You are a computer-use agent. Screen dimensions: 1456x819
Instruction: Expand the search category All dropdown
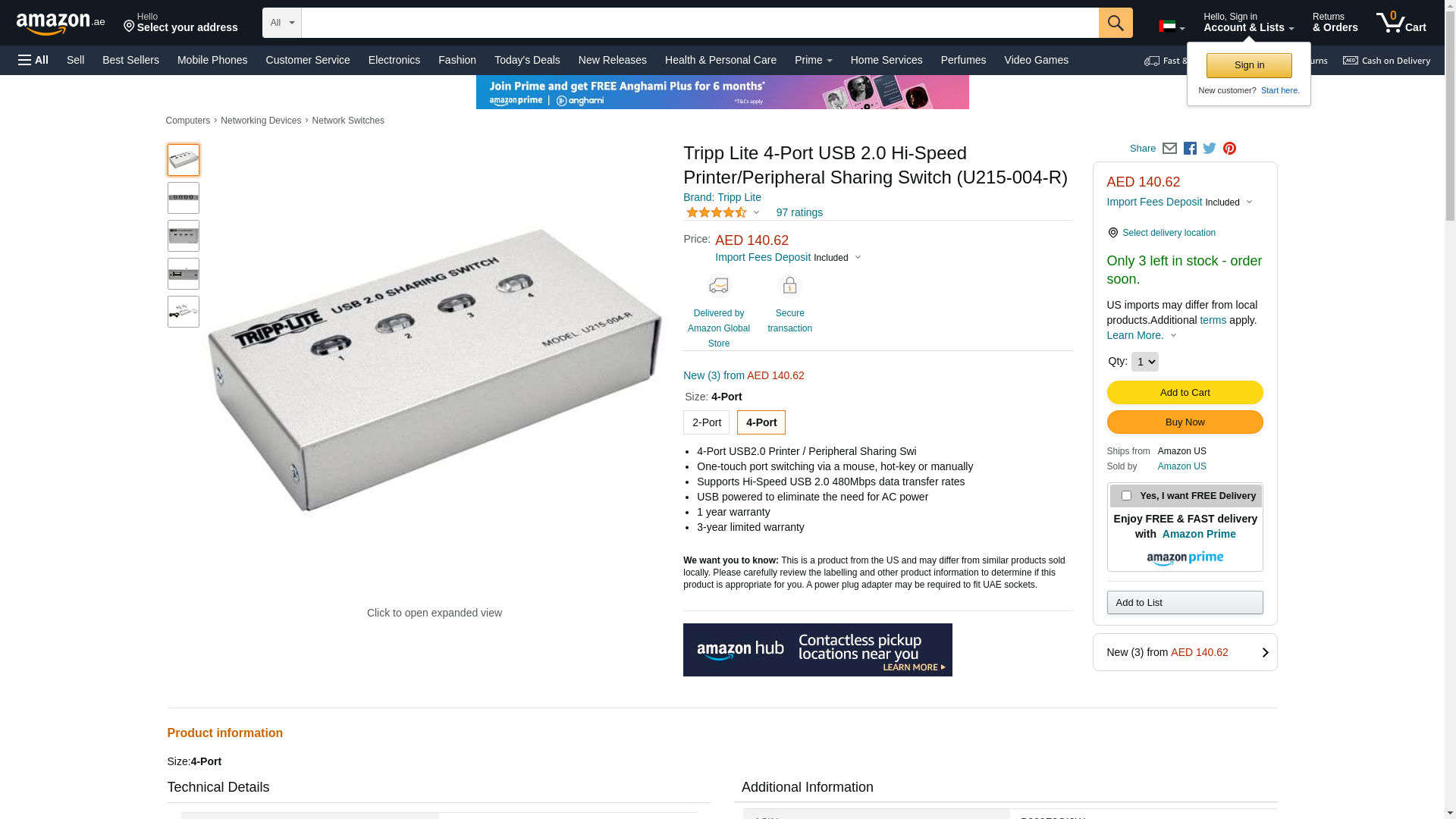click(282, 23)
